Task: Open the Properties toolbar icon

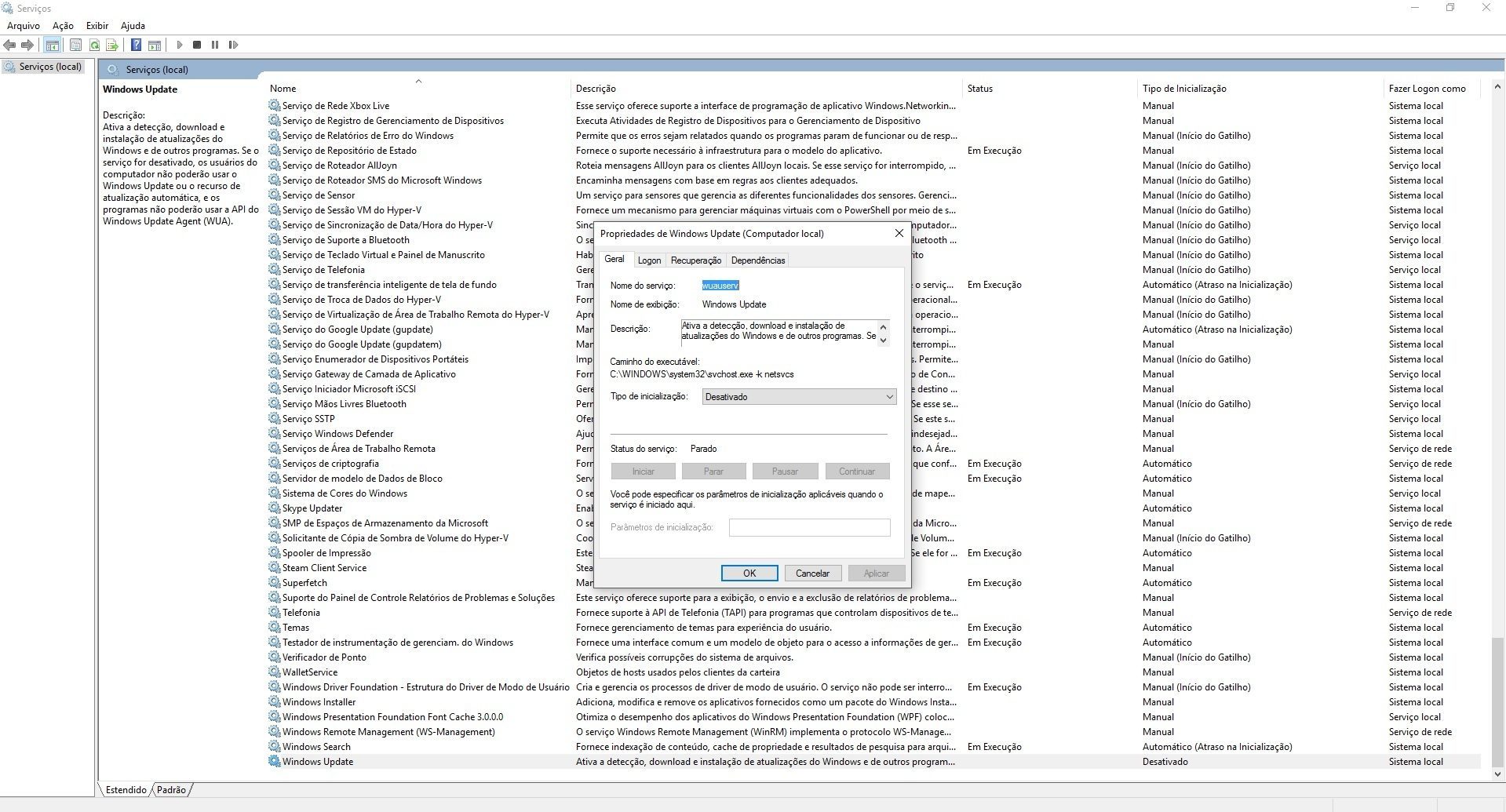Action: click(75, 45)
